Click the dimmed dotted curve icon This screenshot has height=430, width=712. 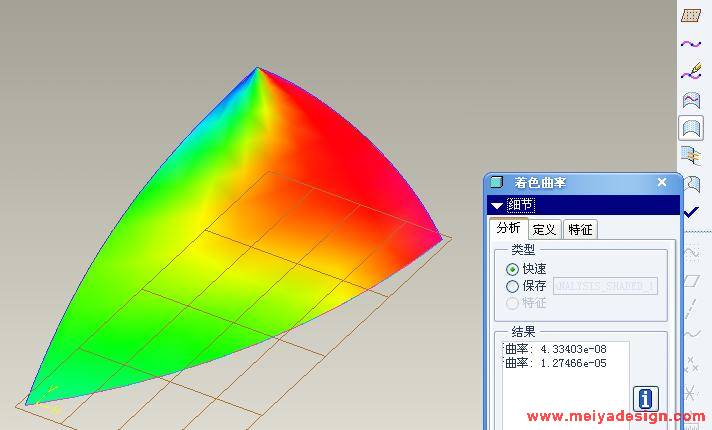pyautogui.click(x=691, y=252)
